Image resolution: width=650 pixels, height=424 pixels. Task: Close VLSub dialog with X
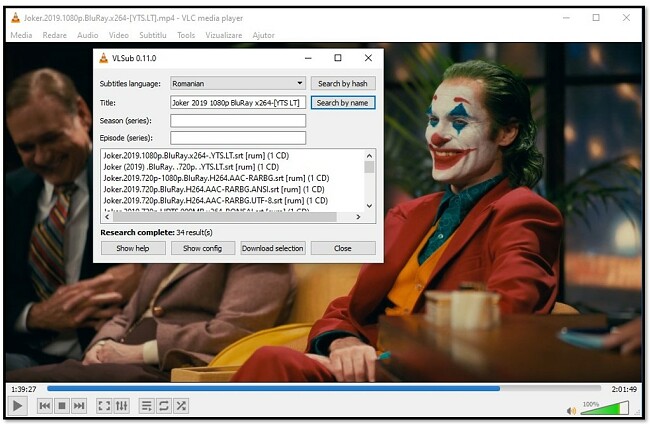[x=368, y=58]
